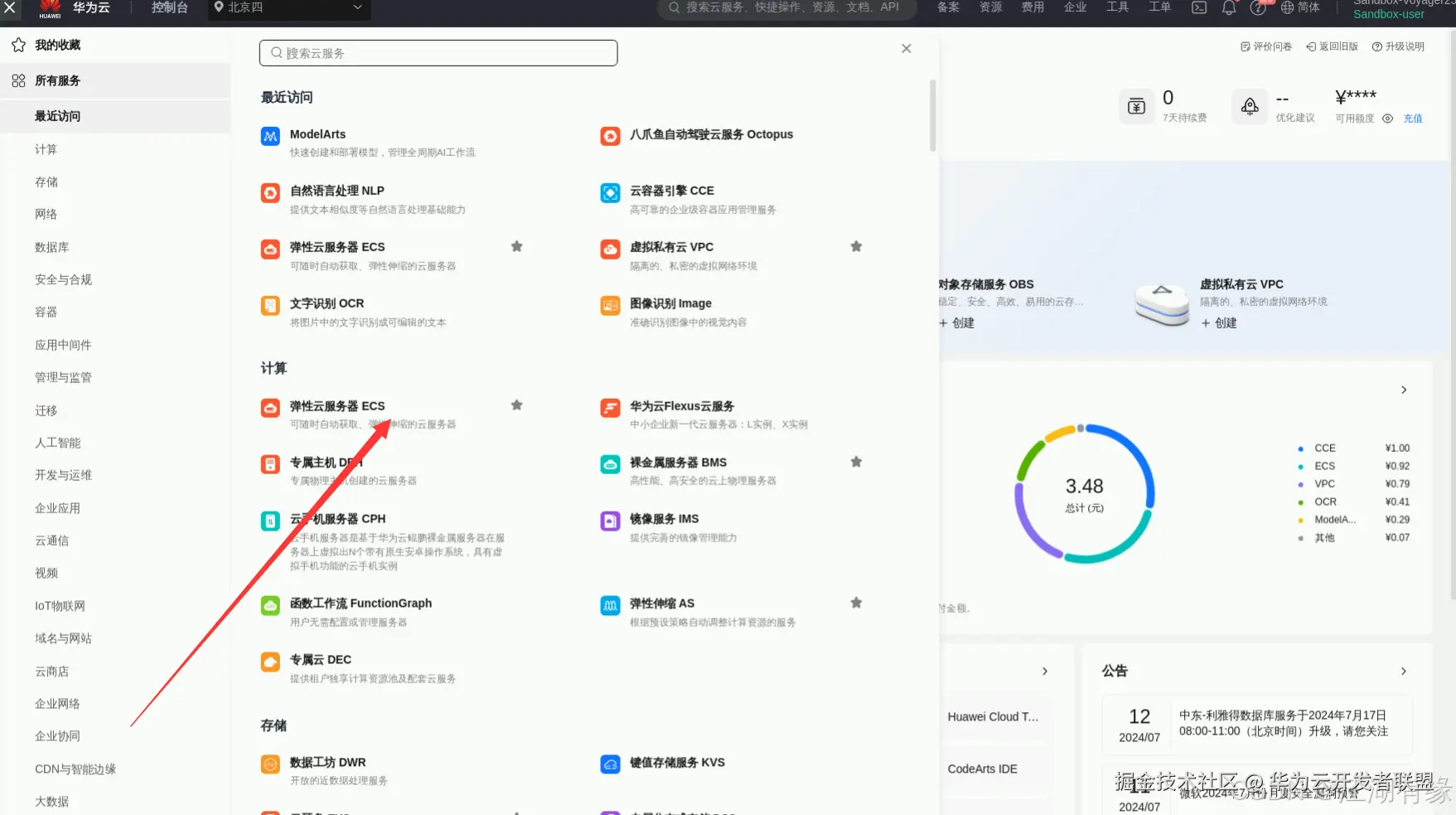Open the 优化建议 rocket icon
Image resolution: width=1456 pixels, height=815 pixels.
coord(1249,106)
